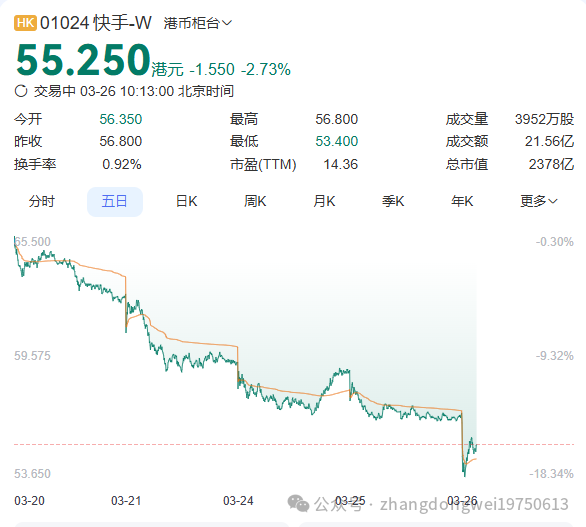Click the 03-20 date label on chart axis
Viewport: 586px width, 527px height.
(x=29, y=500)
